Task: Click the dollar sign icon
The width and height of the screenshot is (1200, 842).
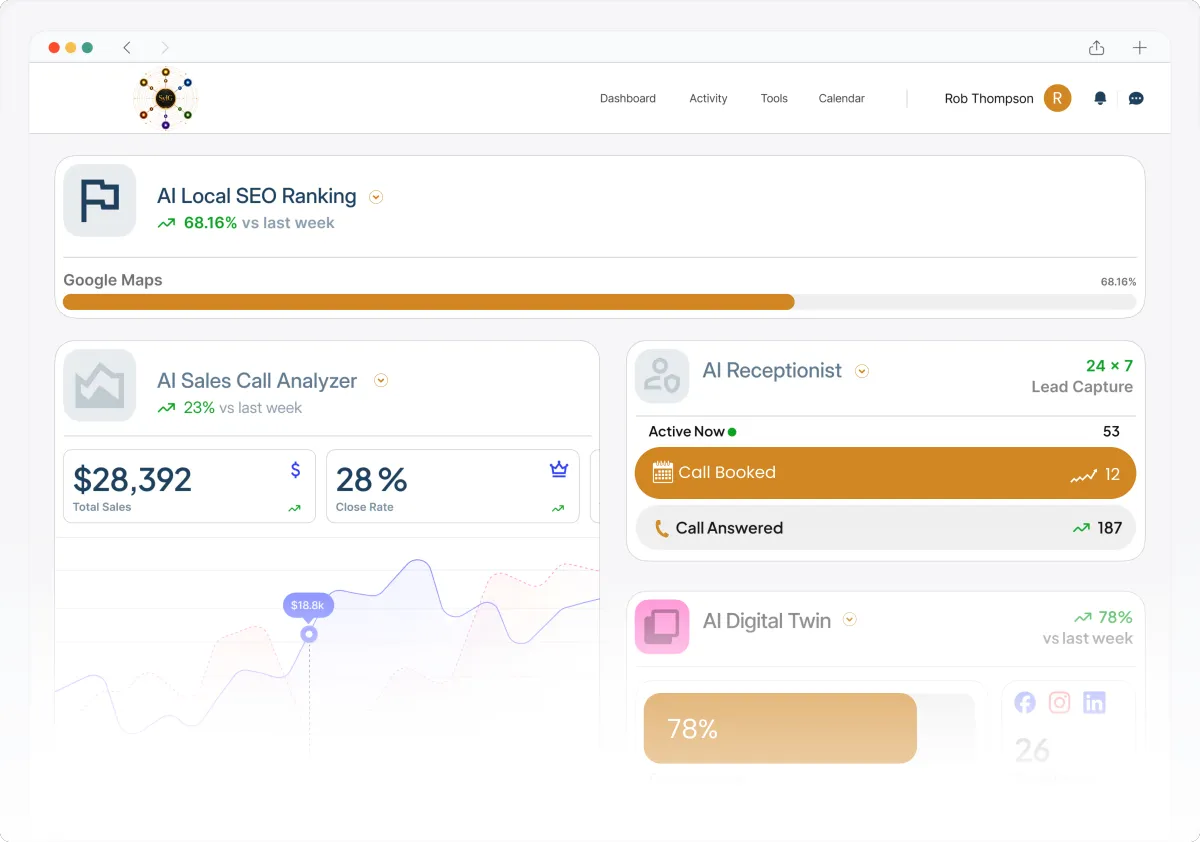Action: 295,469
